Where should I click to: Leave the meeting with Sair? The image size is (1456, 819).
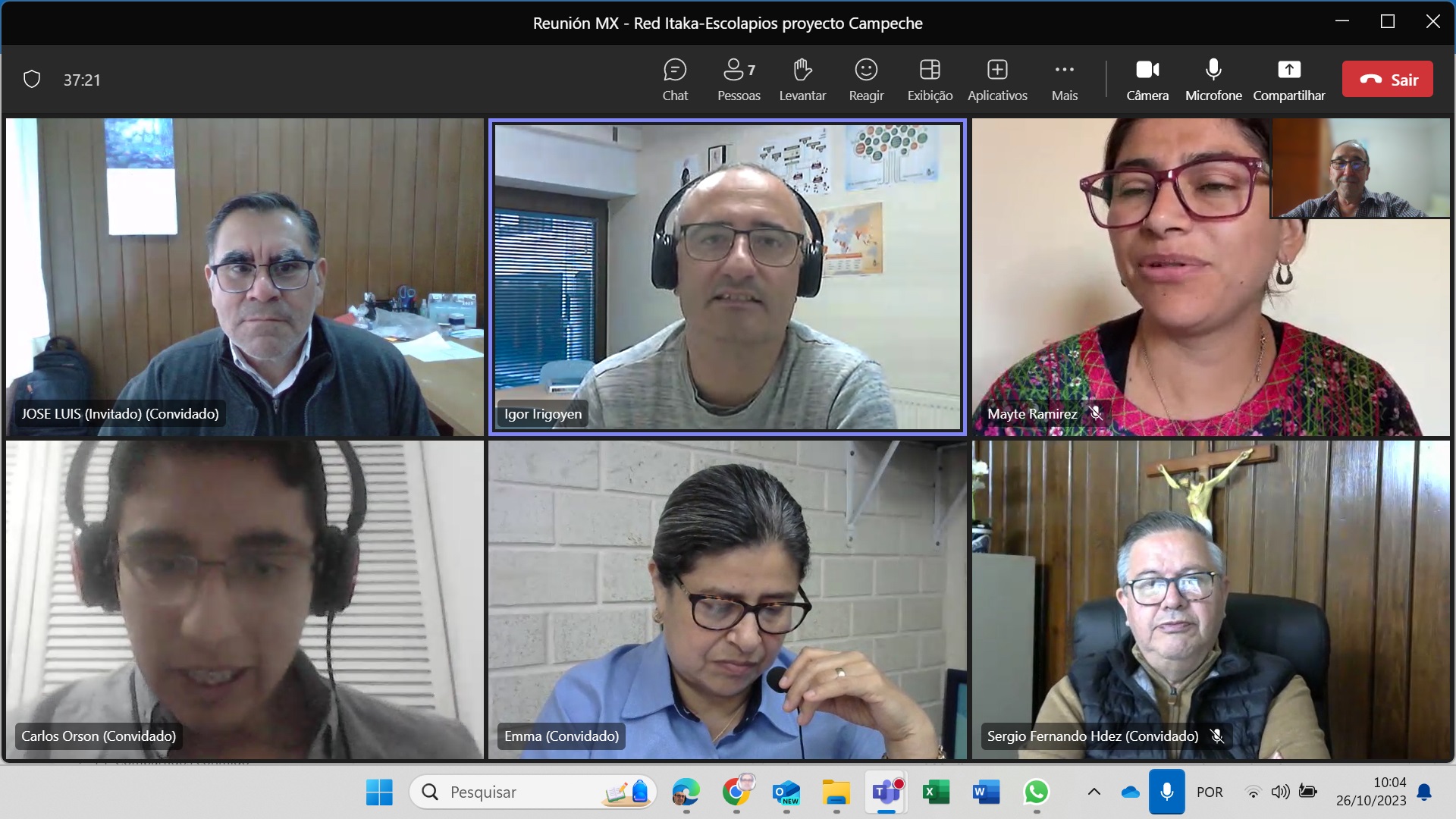[1387, 80]
